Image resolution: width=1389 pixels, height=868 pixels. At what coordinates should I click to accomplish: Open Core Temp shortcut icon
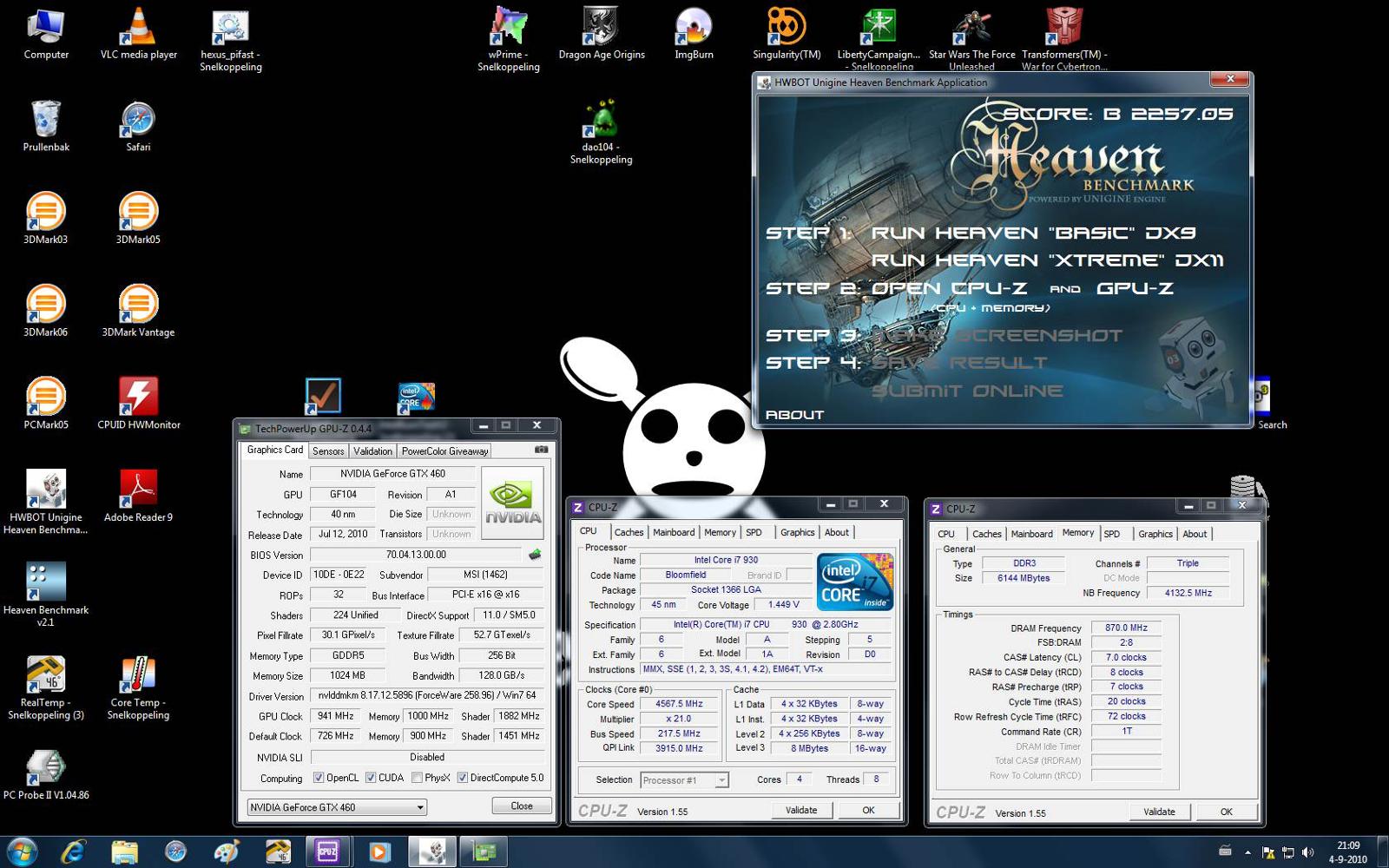[x=138, y=687]
